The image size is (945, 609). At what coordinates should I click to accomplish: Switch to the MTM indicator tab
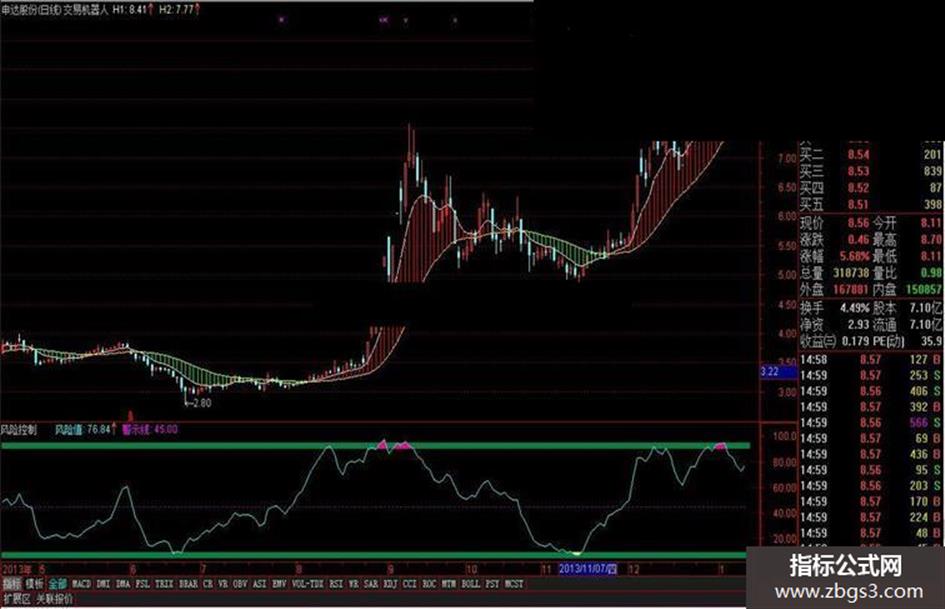click(448, 584)
